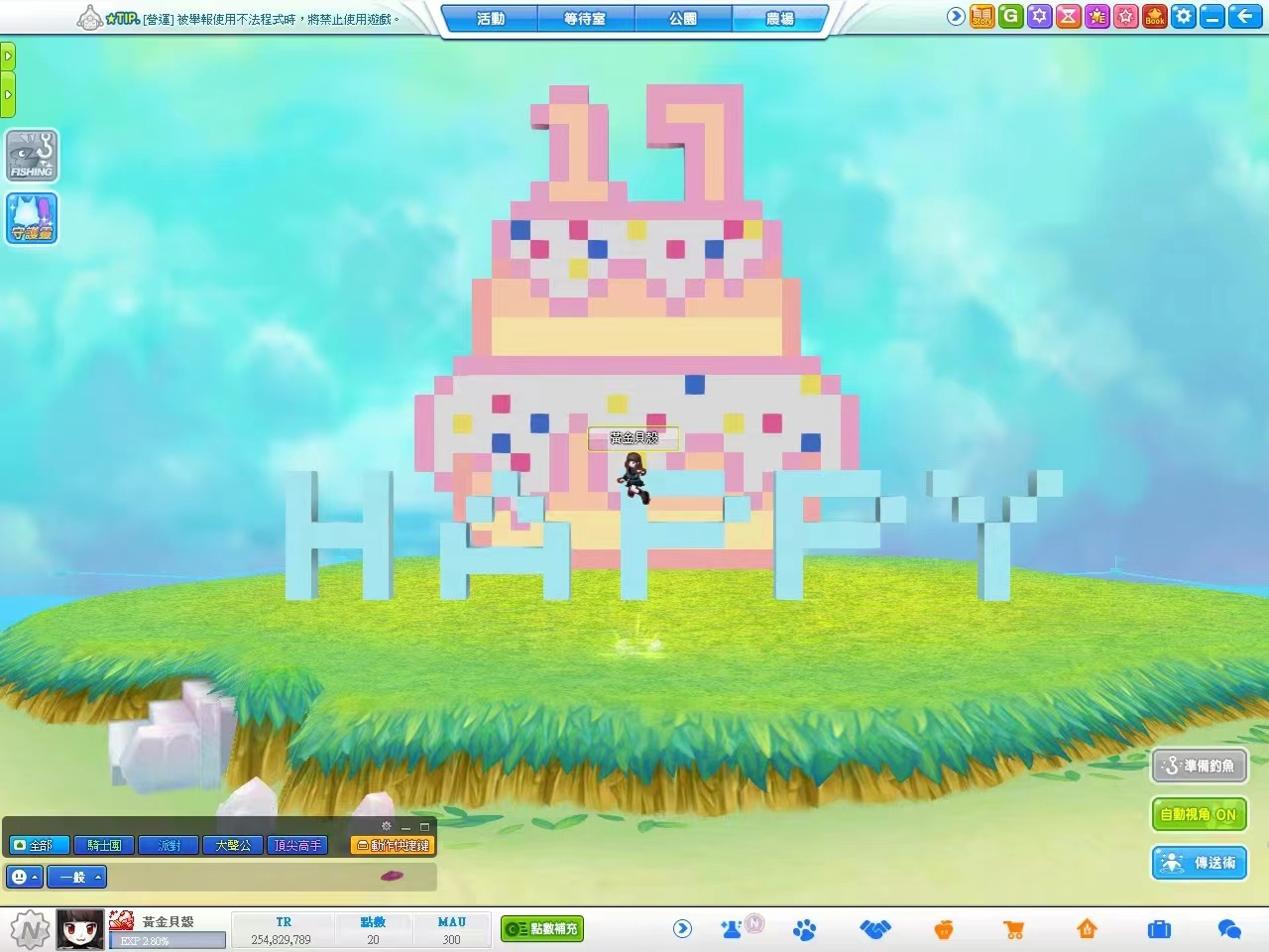The height and width of the screenshot is (952, 1269).
Task: Open the orange house icon
Action: pyautogui.click(x=1087, y=929)
